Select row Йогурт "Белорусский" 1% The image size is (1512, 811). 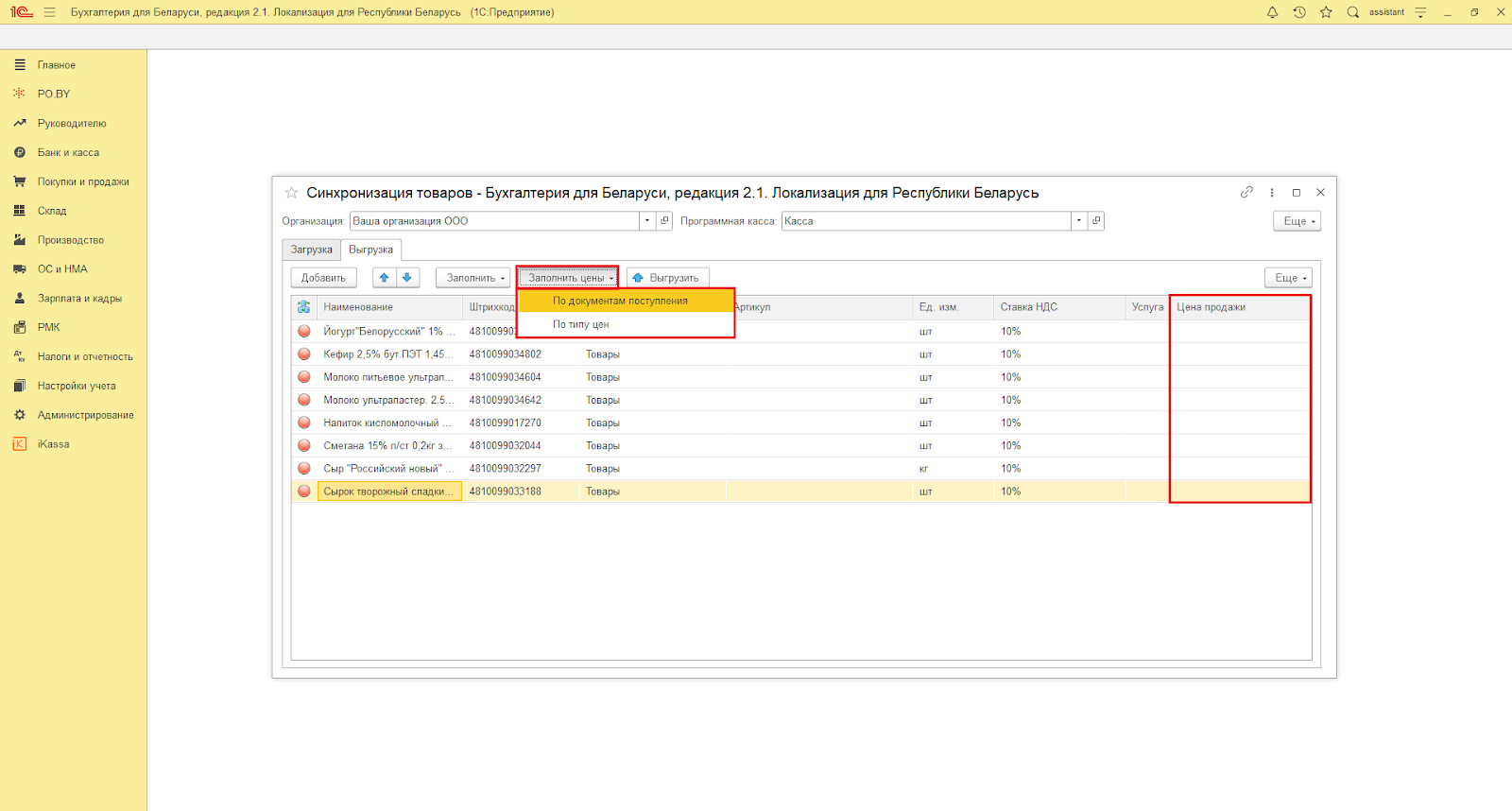pyautogui.click(x=801, y=332)
